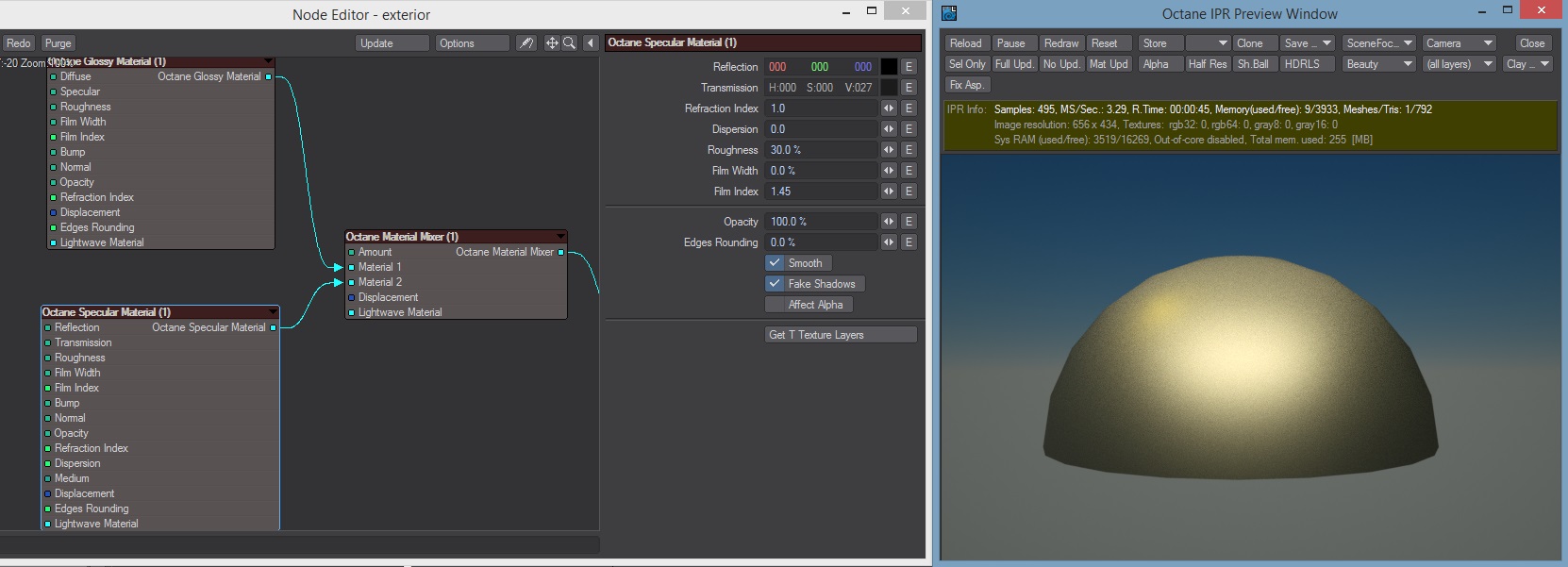Click the Redraw button

(x=1062, y=43)
